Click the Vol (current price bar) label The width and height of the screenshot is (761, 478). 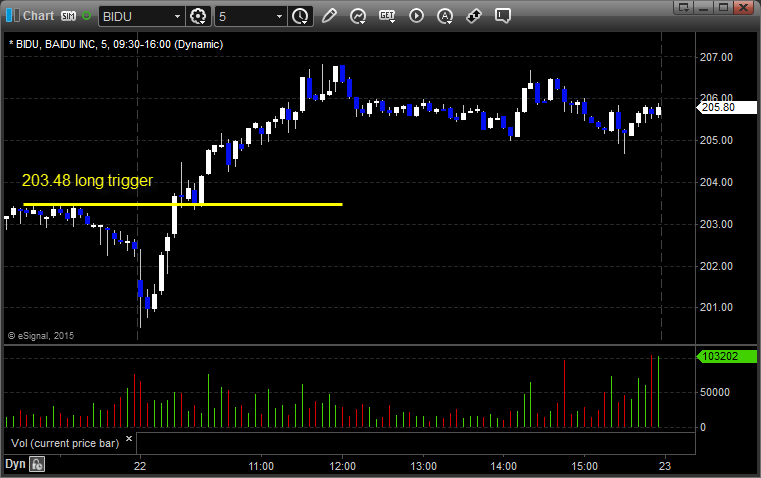point(65,443)
